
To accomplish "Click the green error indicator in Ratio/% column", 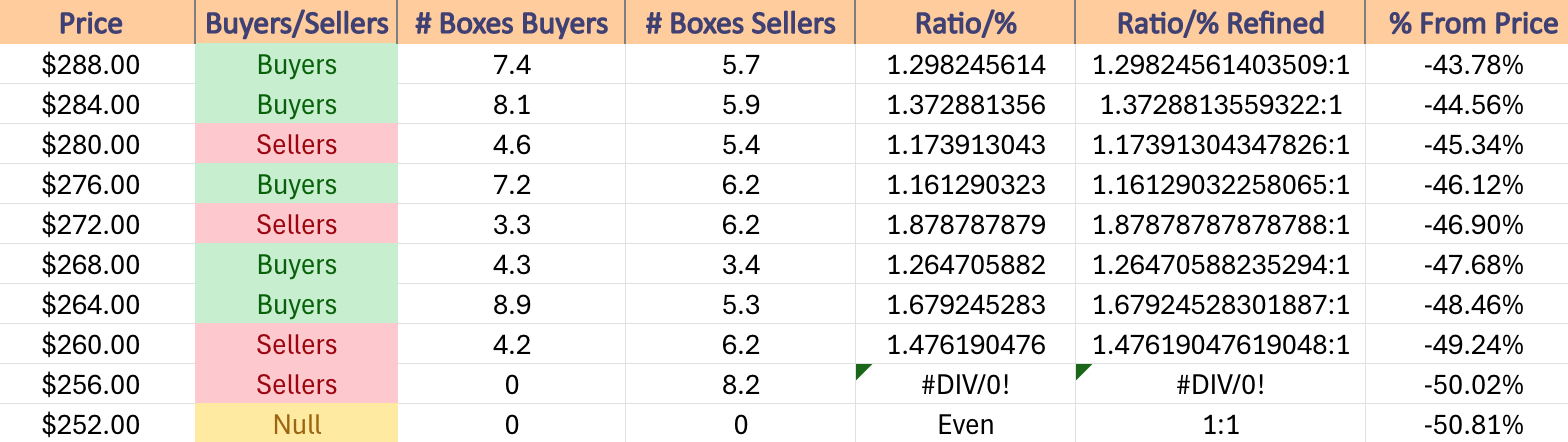I will 862,371.
